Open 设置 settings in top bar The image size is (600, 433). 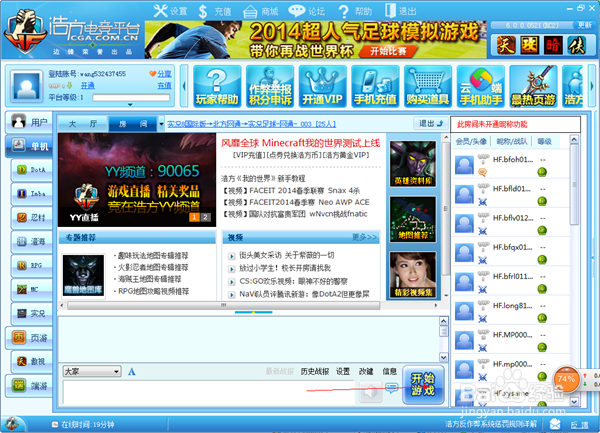170,11
